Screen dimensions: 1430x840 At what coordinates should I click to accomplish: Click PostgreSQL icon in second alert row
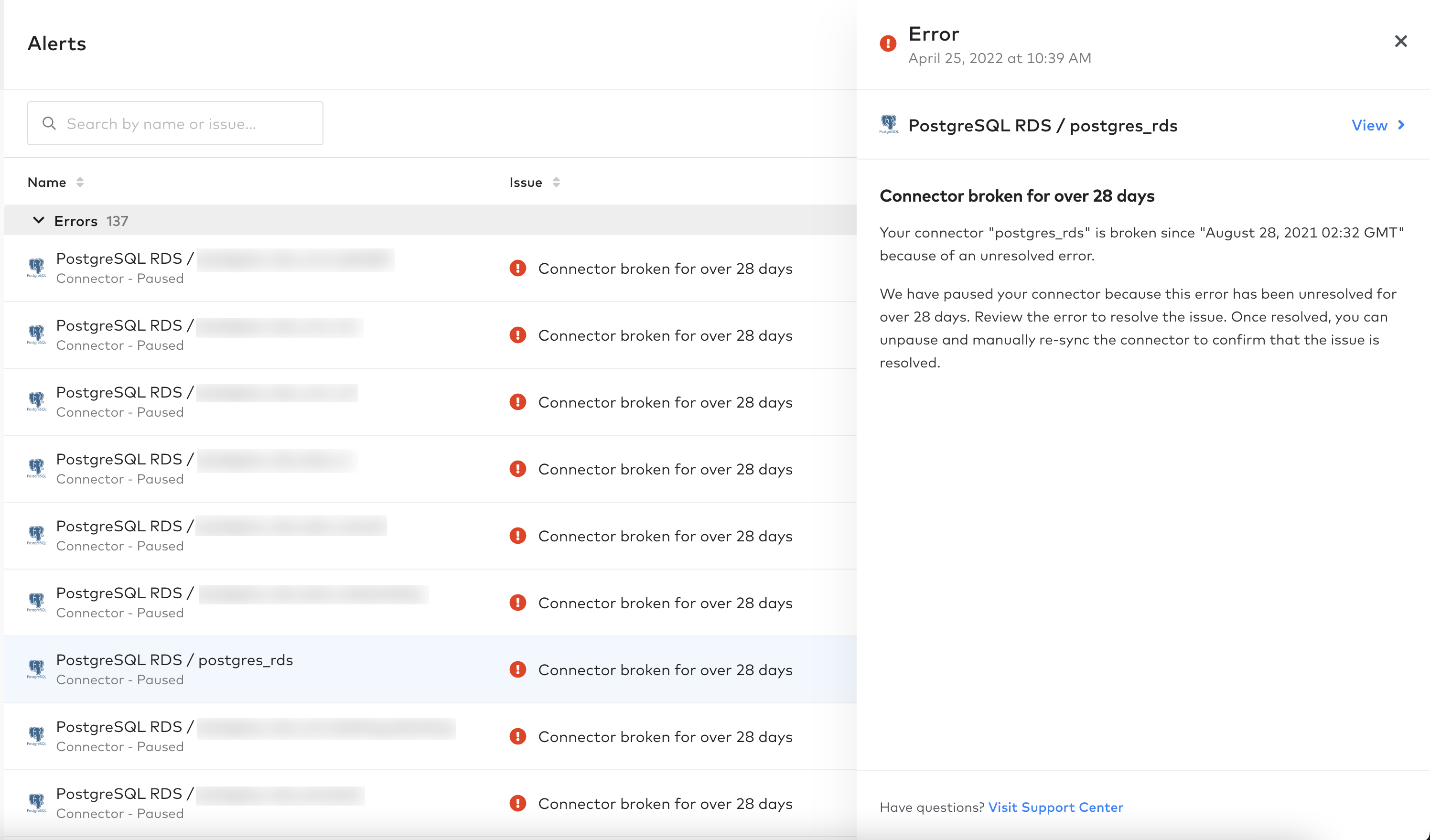(37, 334)
